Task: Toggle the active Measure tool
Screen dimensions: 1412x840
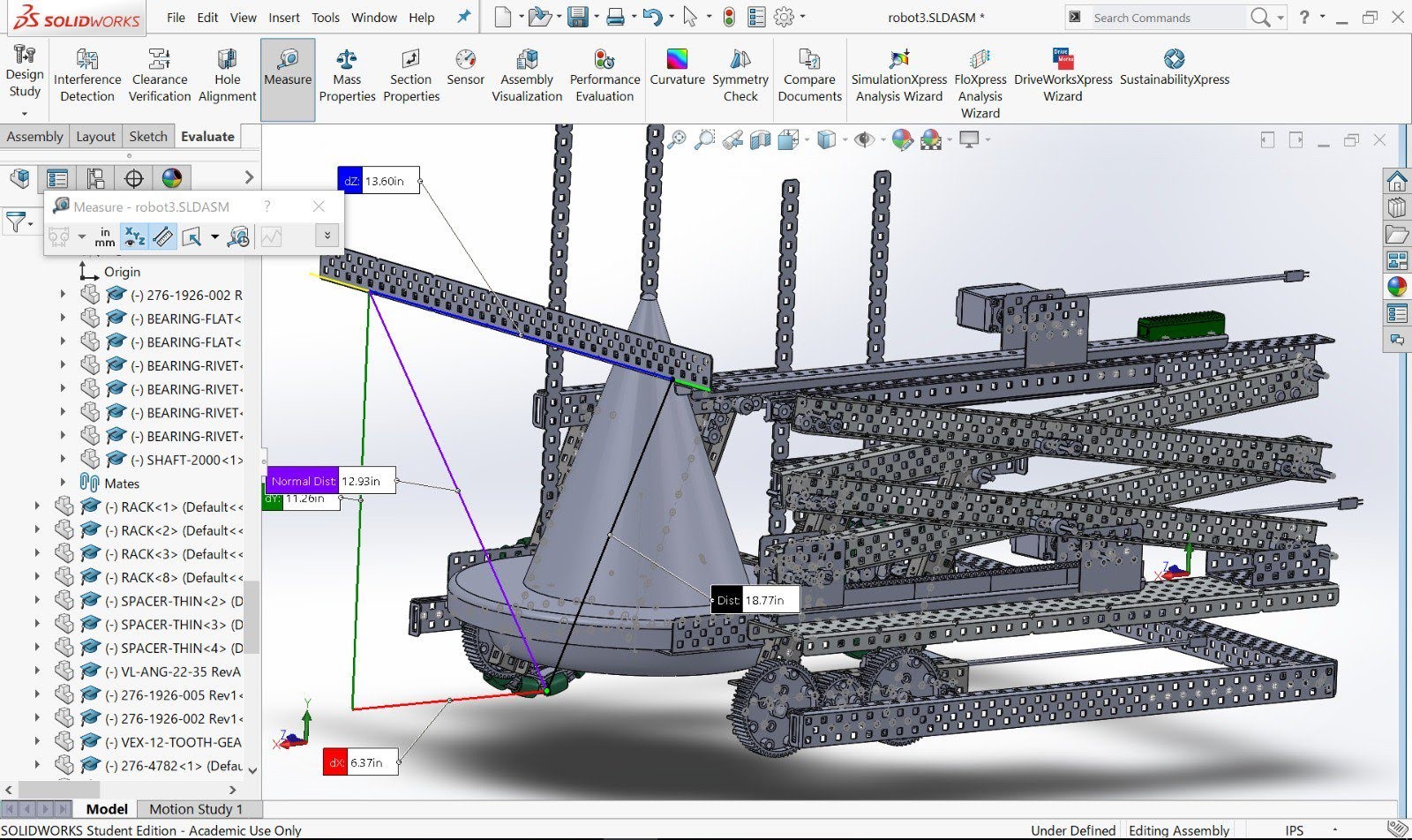Action: (x=288, y=79)
